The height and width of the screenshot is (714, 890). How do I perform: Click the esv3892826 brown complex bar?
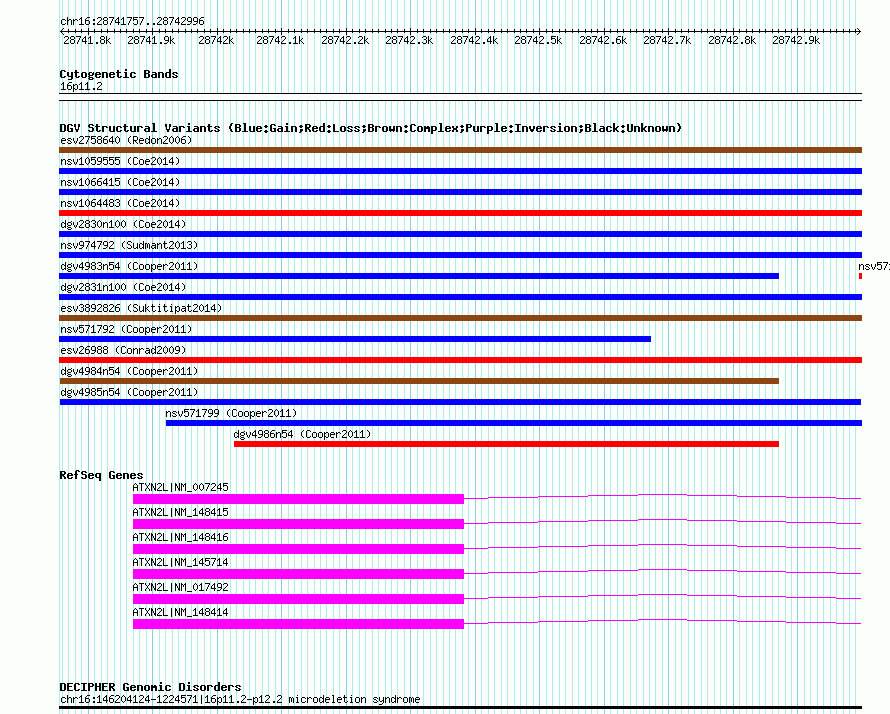click(460, 318)
